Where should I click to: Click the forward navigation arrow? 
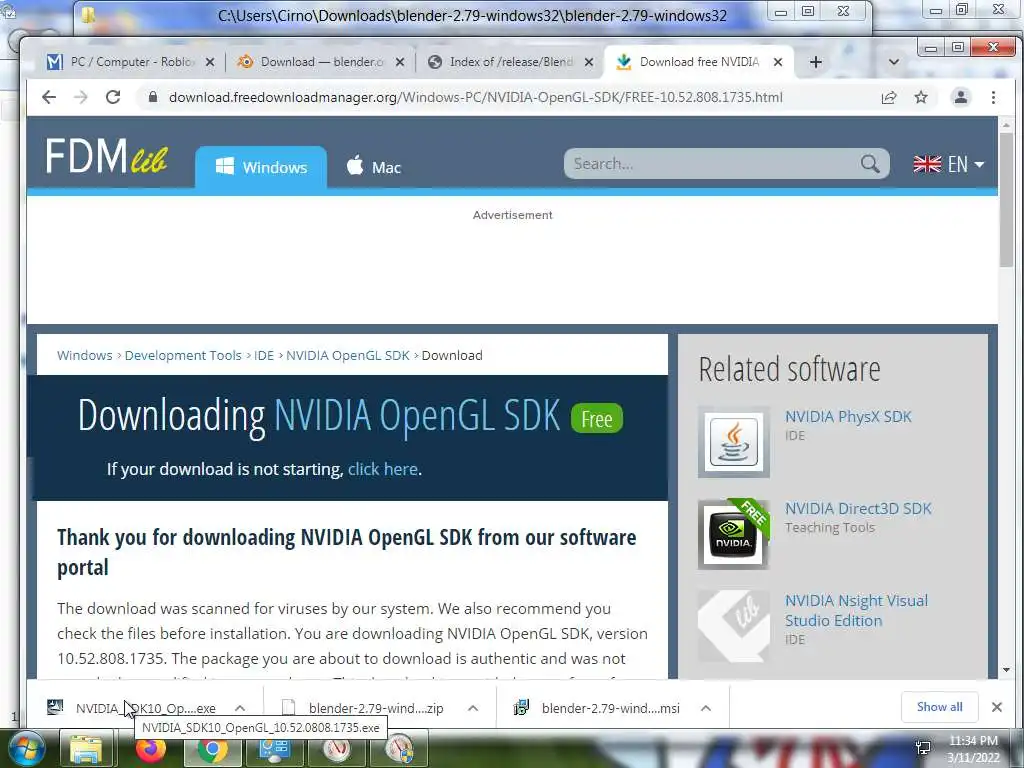[80, 97]
